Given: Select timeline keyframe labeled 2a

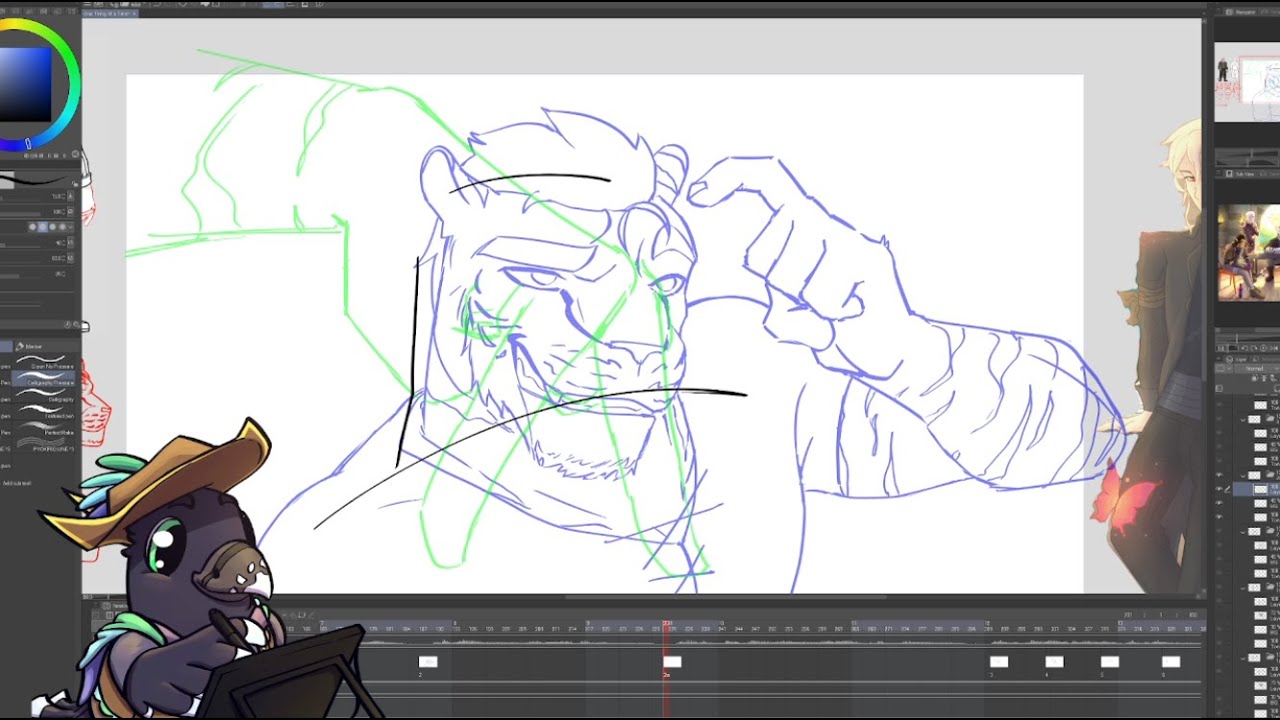Looking at the screenshot, I should coord(672,662).
